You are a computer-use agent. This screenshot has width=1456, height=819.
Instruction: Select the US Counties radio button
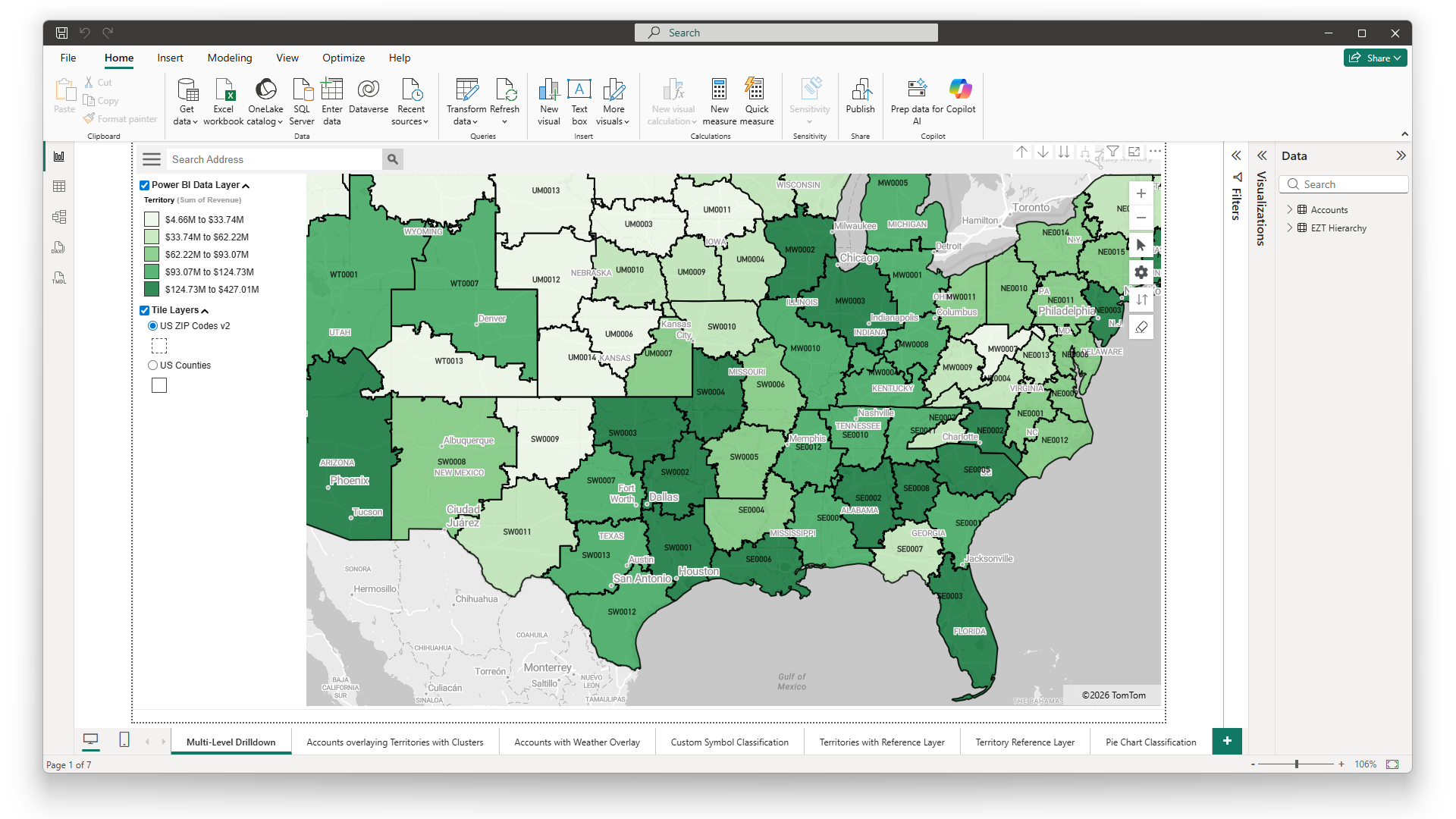tap(152, 365)
